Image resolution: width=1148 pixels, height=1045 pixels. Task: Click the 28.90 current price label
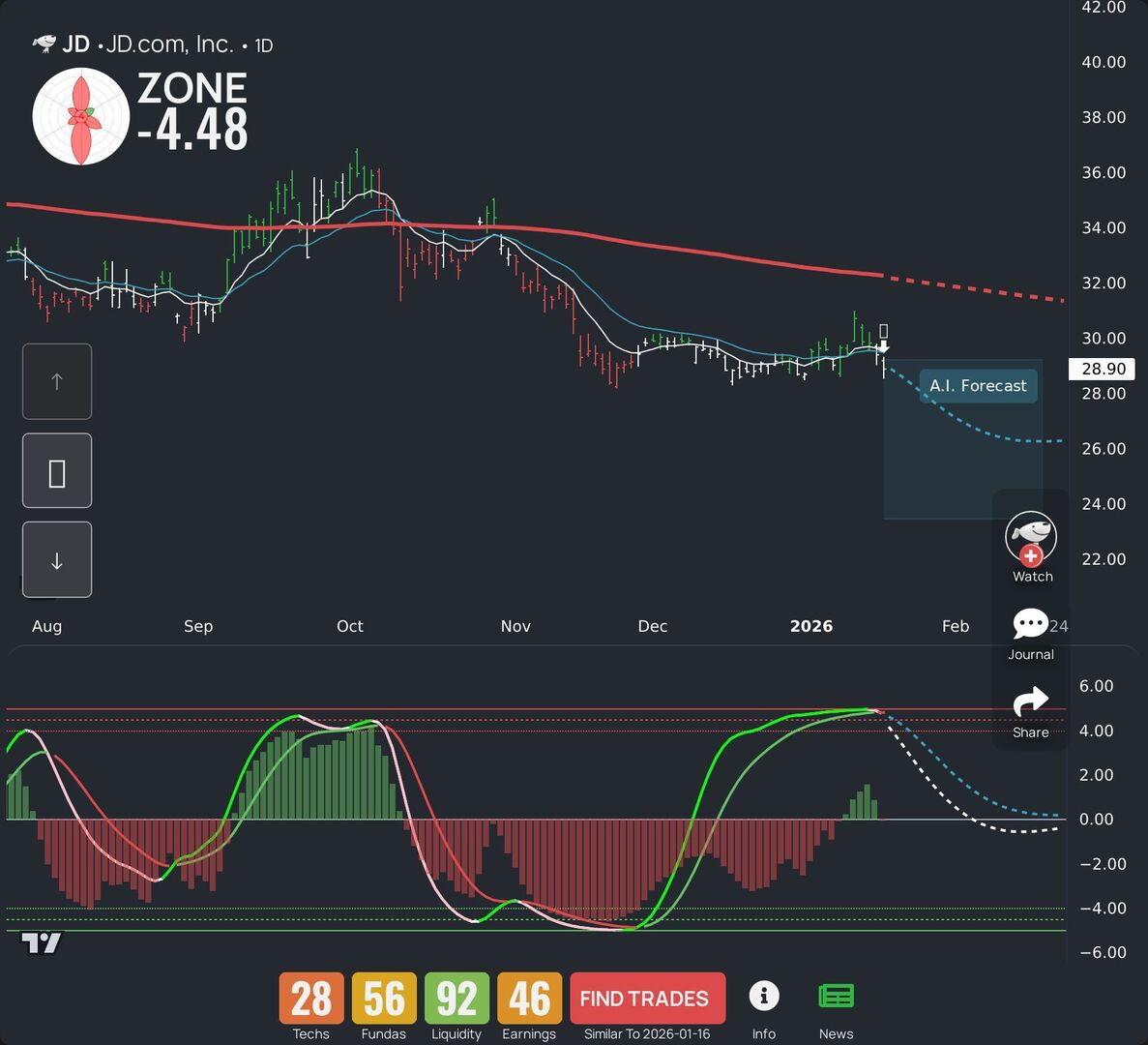(1102, 369)
